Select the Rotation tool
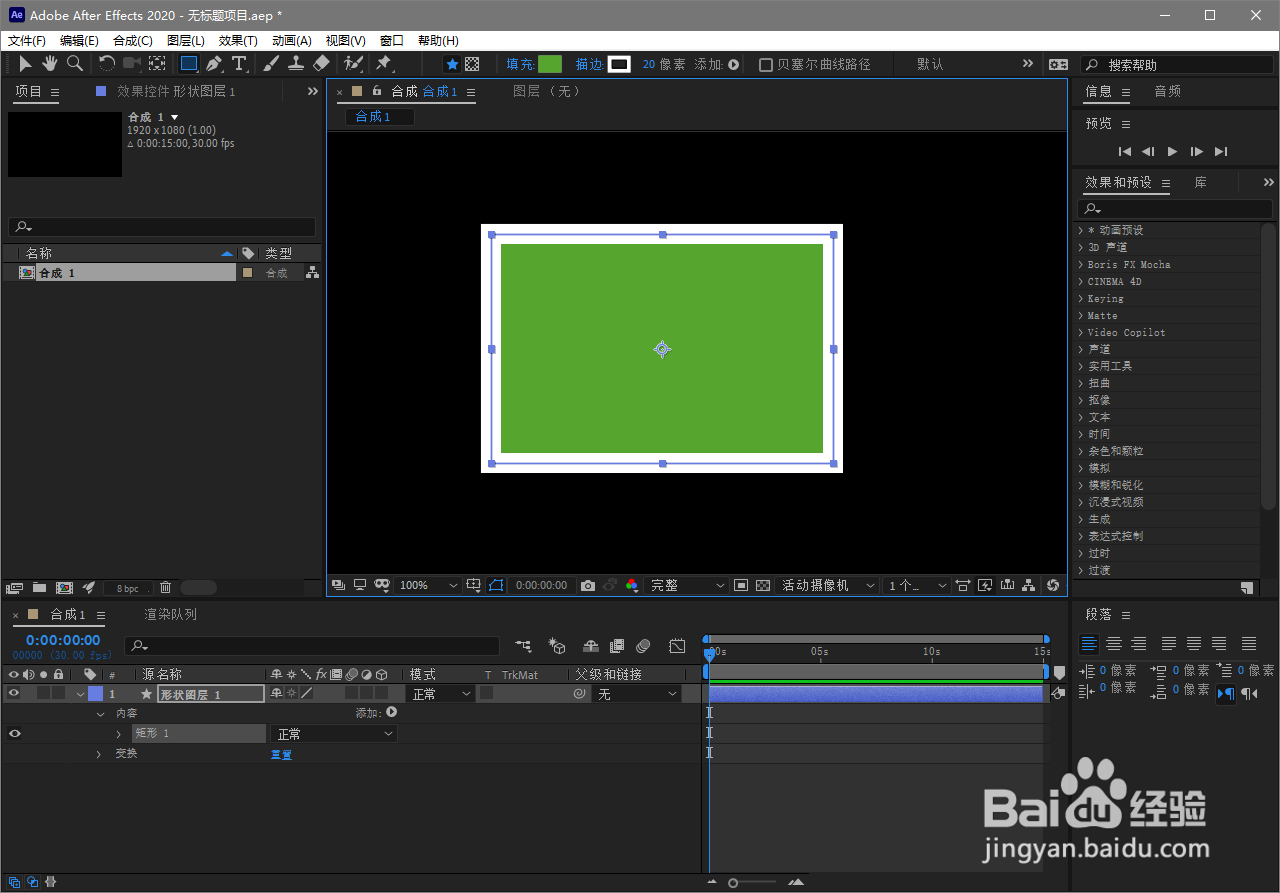This screenshot has height=893, width=1280. [x=106, y=63]
